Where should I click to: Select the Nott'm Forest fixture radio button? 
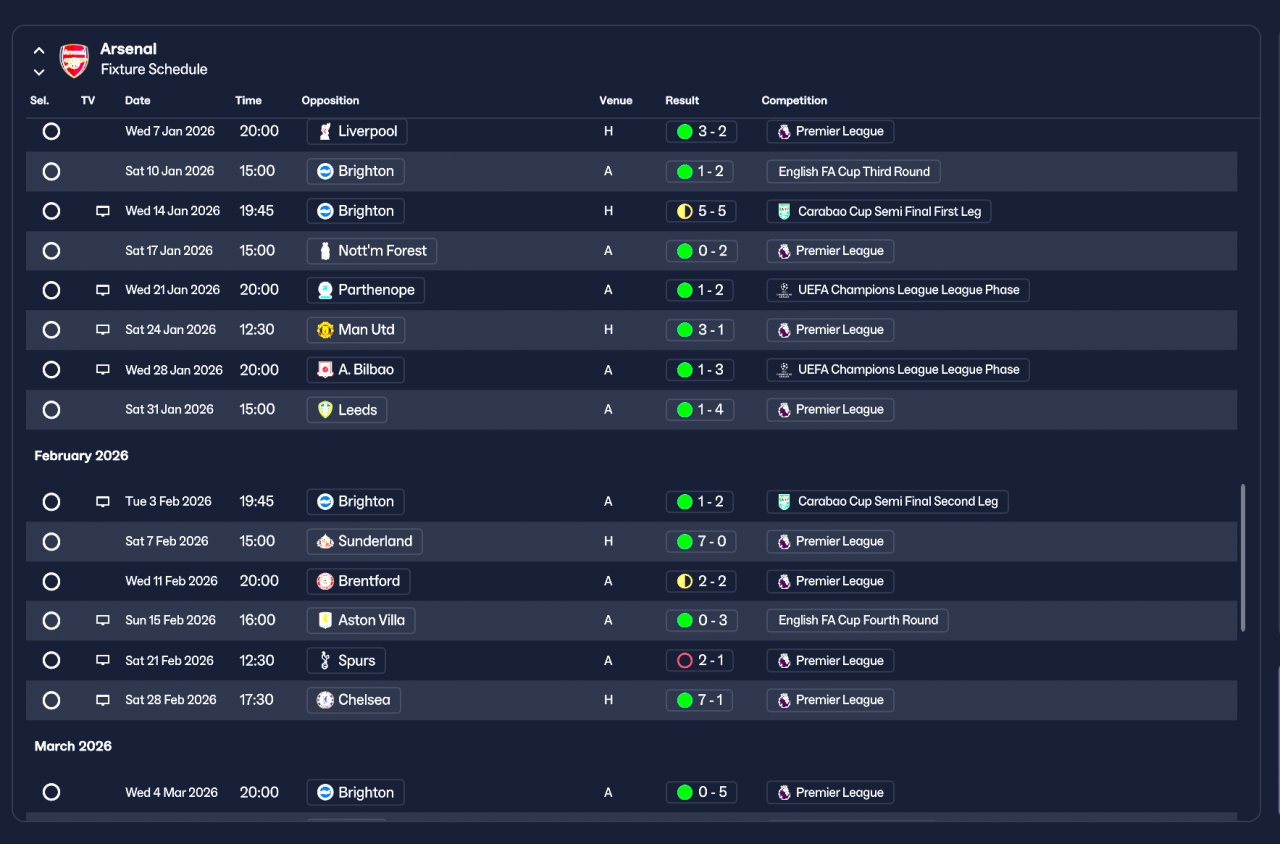click(52, 251)
